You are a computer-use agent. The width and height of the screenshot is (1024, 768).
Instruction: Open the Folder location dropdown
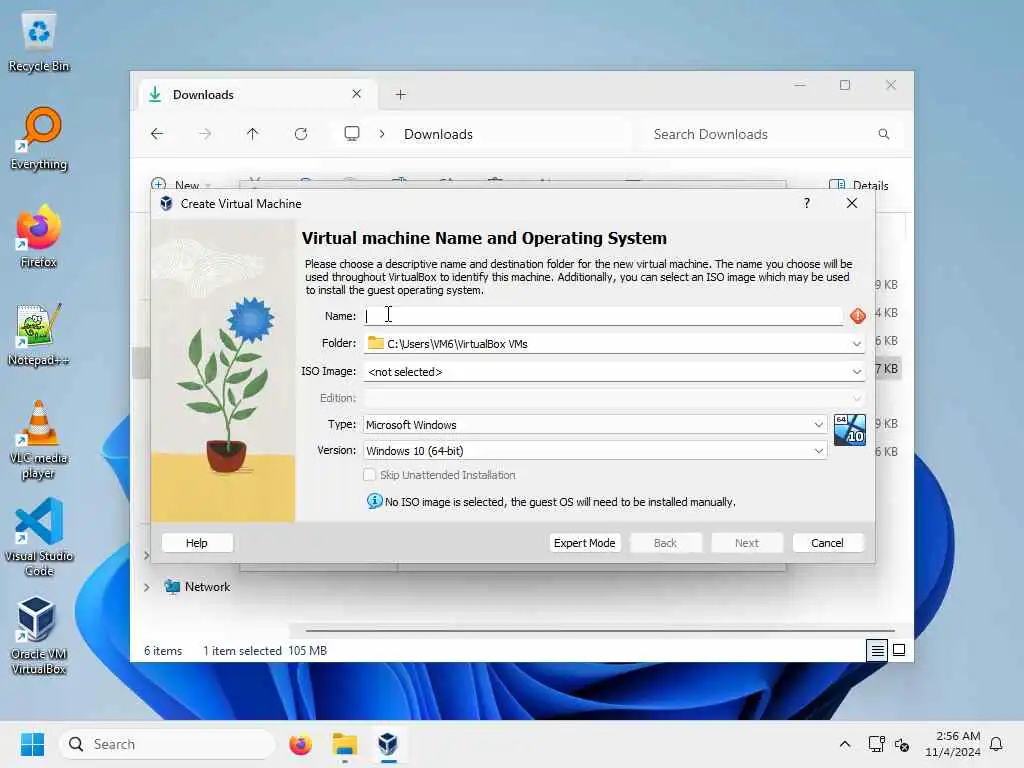[856, 344]
